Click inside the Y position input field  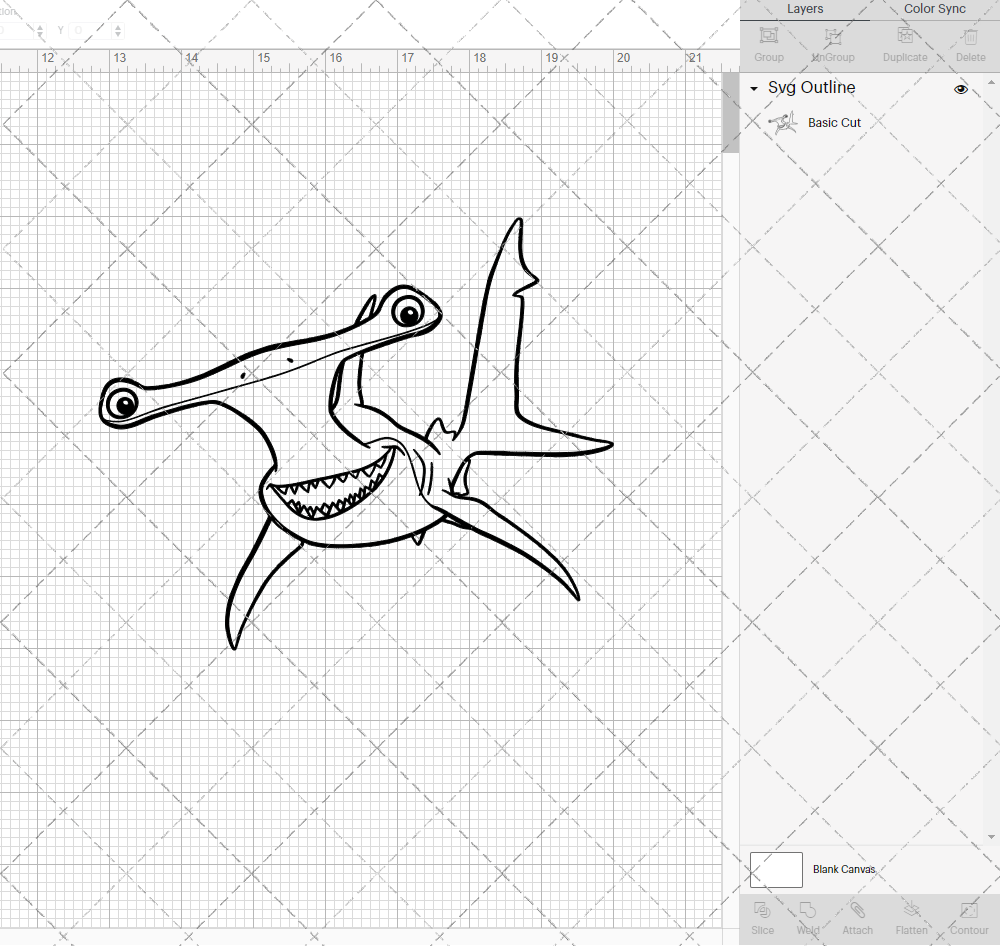[x=88, y=30]
